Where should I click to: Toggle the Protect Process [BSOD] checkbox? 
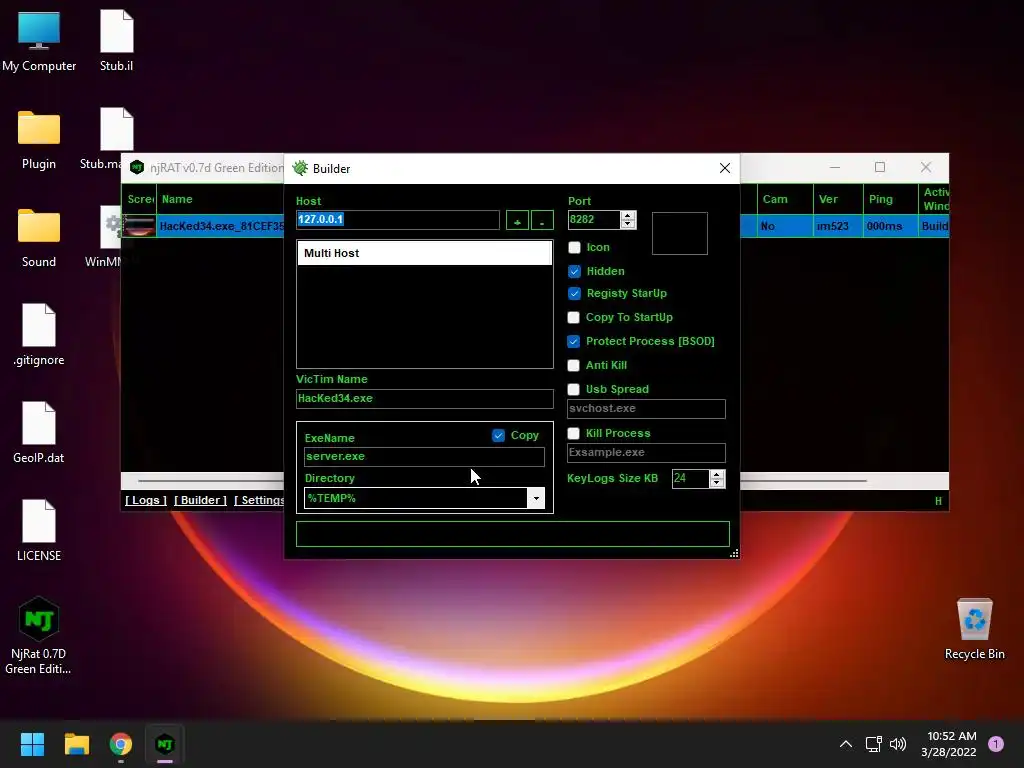(x=573, y=341)
